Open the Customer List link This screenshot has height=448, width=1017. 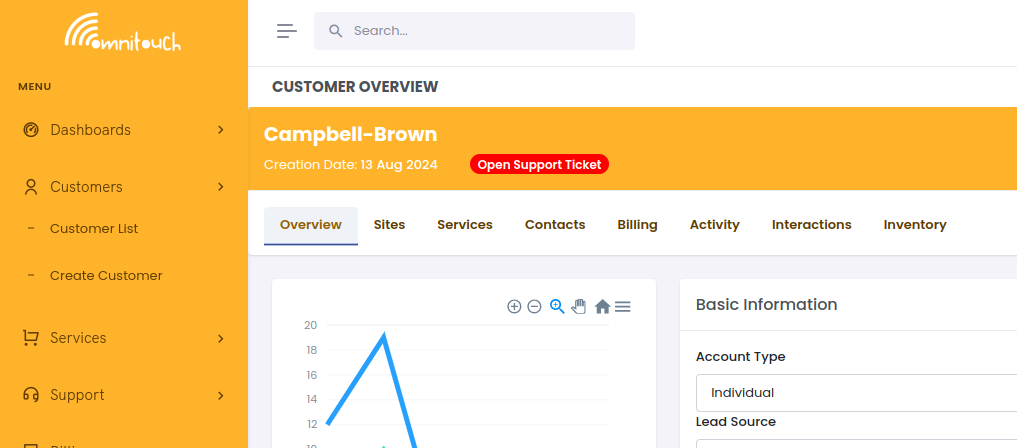point(94,229)
